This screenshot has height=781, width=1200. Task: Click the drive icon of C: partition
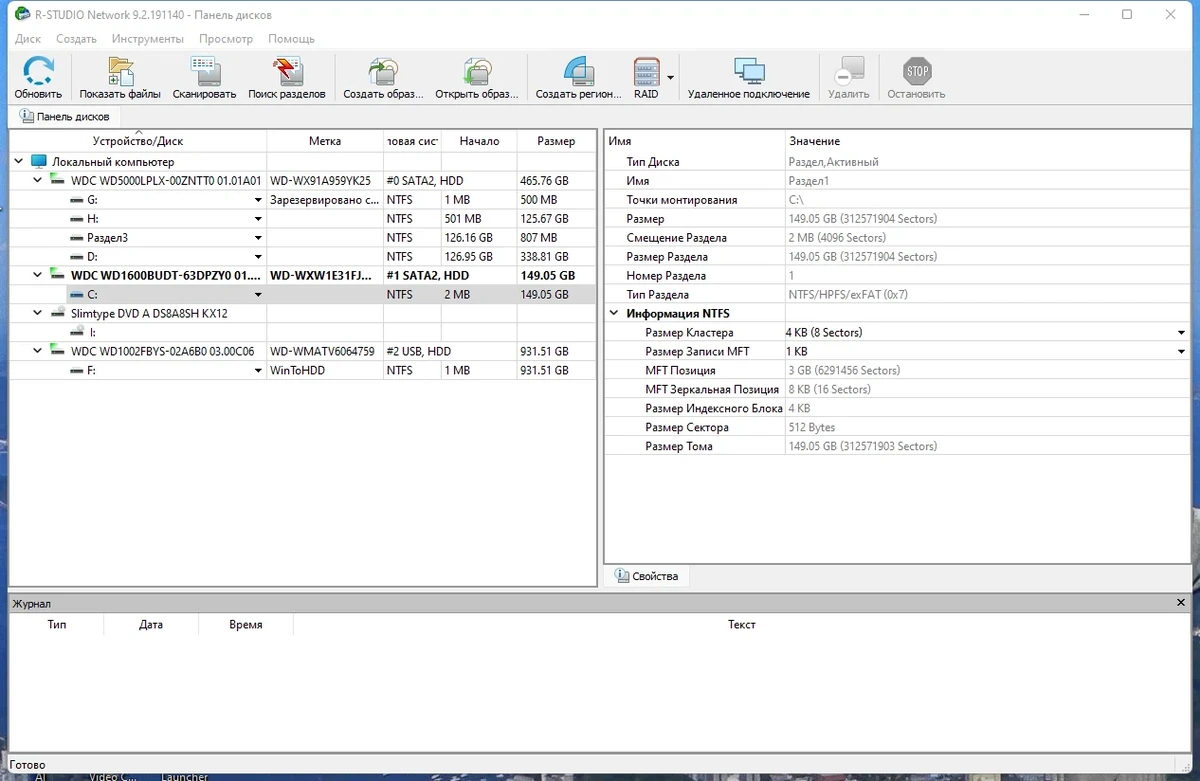(x=77, y=295)
